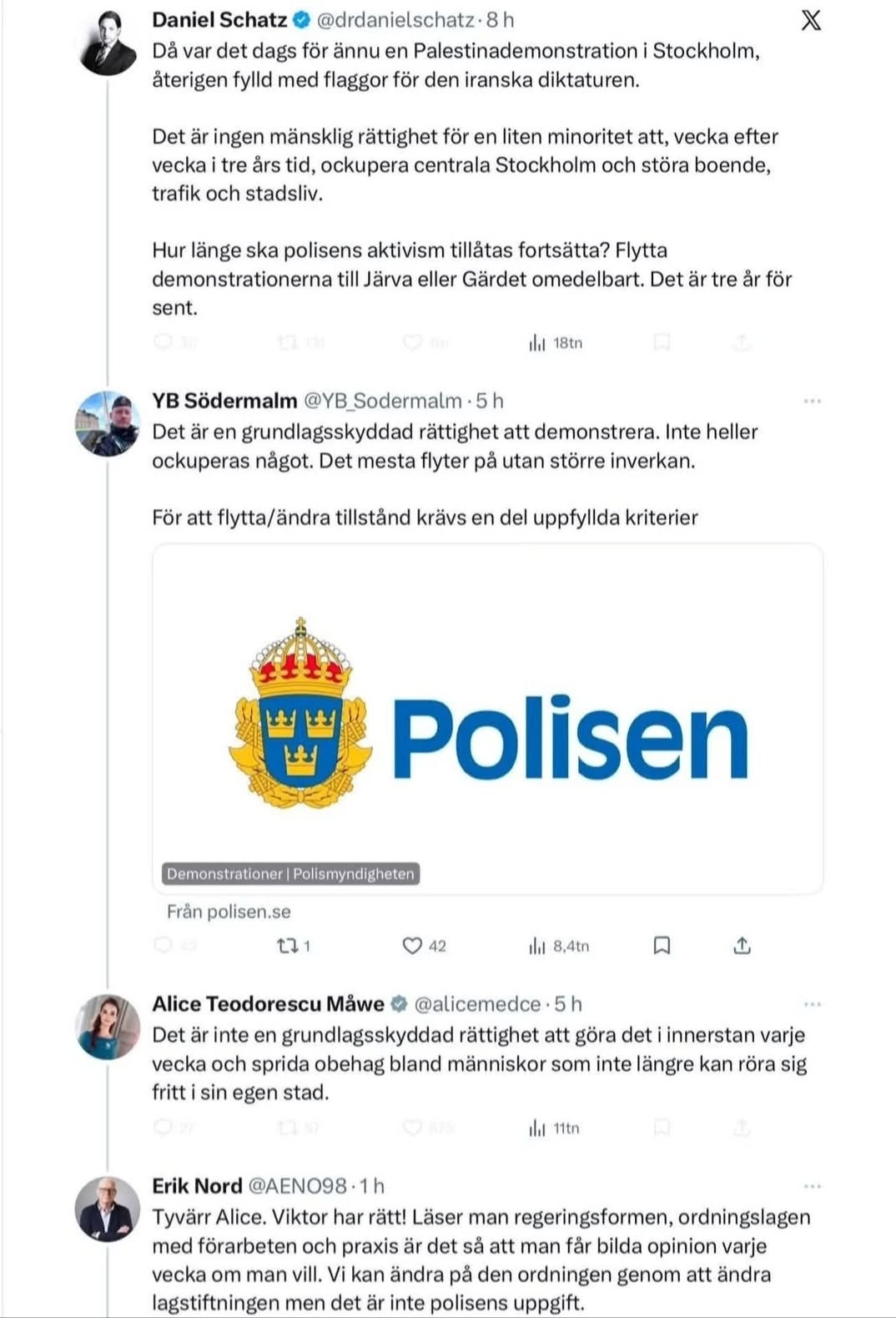Image resolution: width=896 pixels, height=1318 pixels.
Task: View analytics for Daniel Schatz's 18tn-view post
Action: pyautogui.click(x=556, y=343)
